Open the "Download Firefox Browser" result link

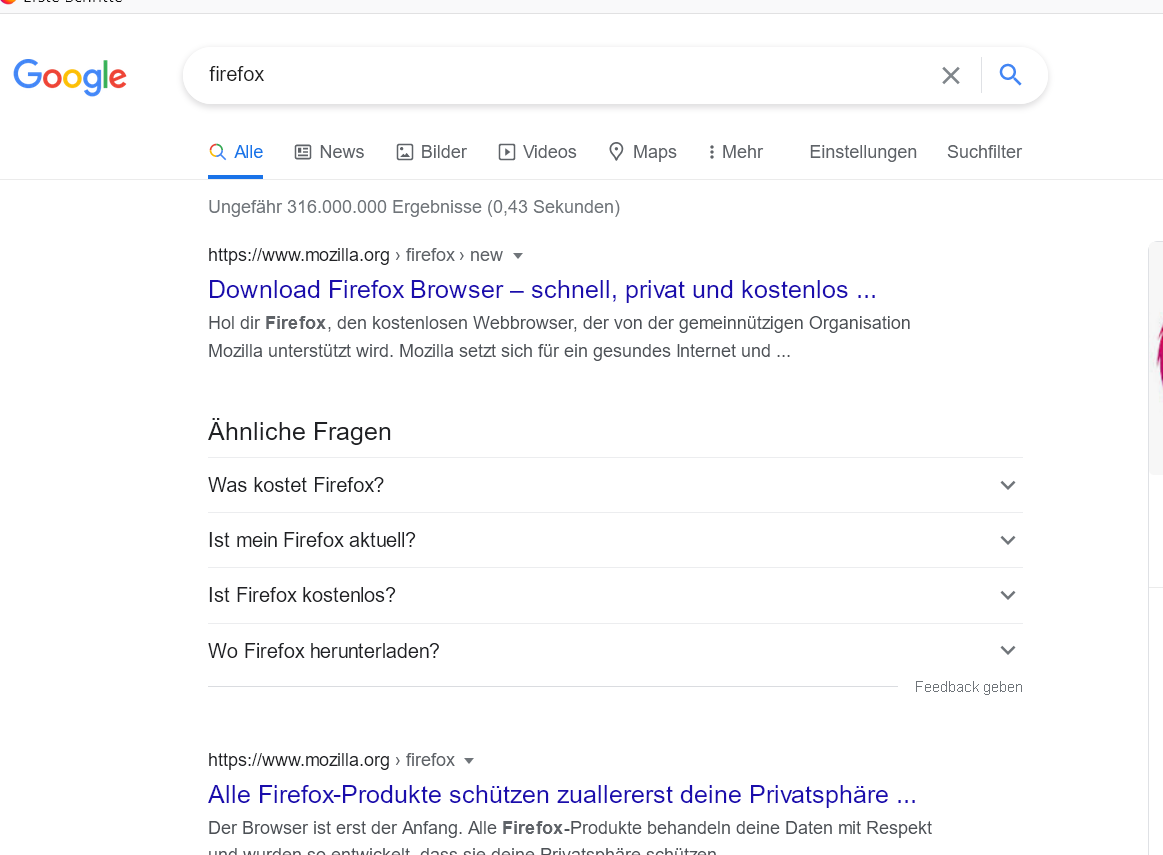click(x=542, y=290)
